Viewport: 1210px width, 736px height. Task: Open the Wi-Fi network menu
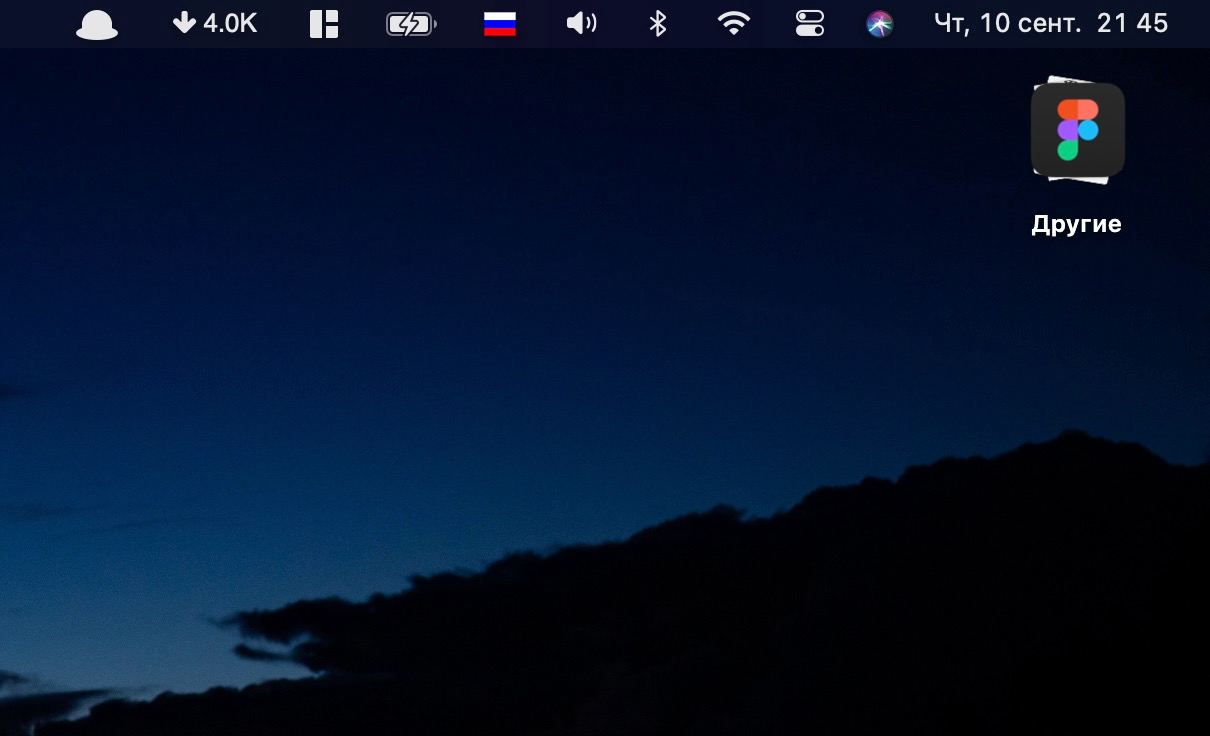pos(734,23)
